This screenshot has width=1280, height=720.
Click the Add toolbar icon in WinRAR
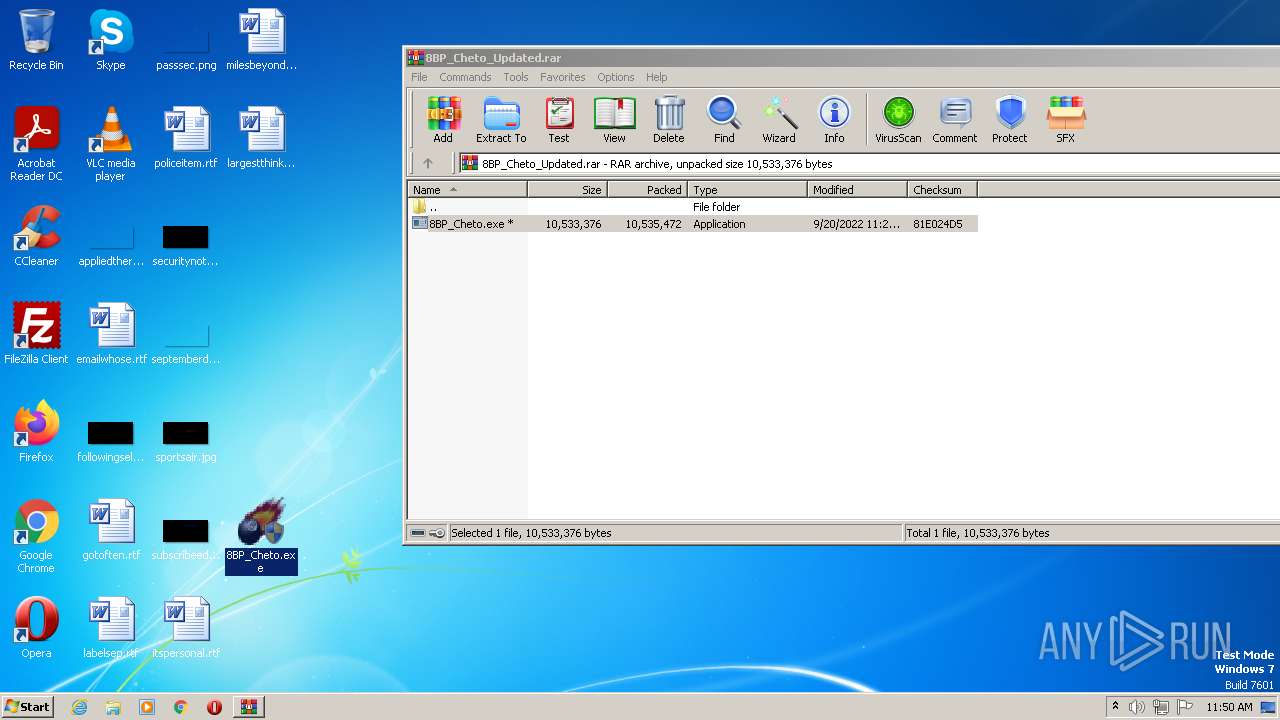click(443, 120)
